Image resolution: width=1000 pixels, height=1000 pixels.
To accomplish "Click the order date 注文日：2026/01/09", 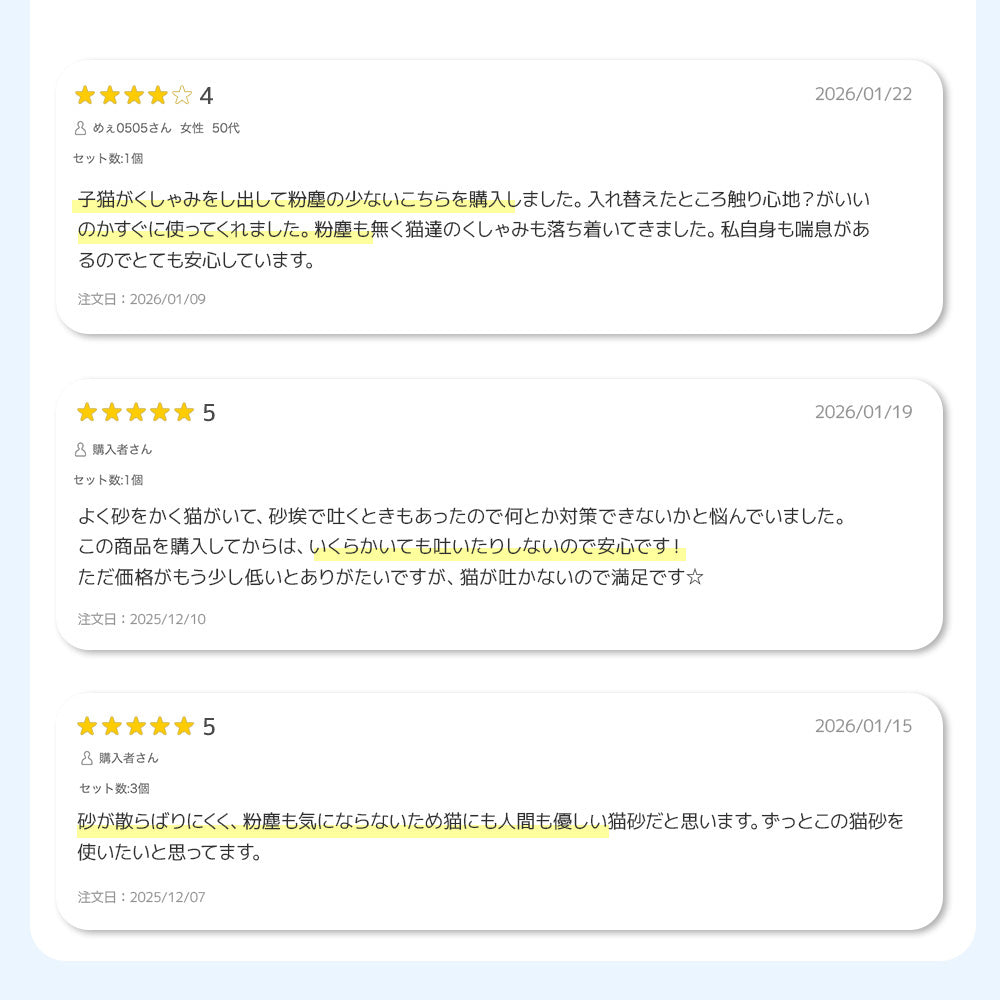I will [x=142, y=299].
